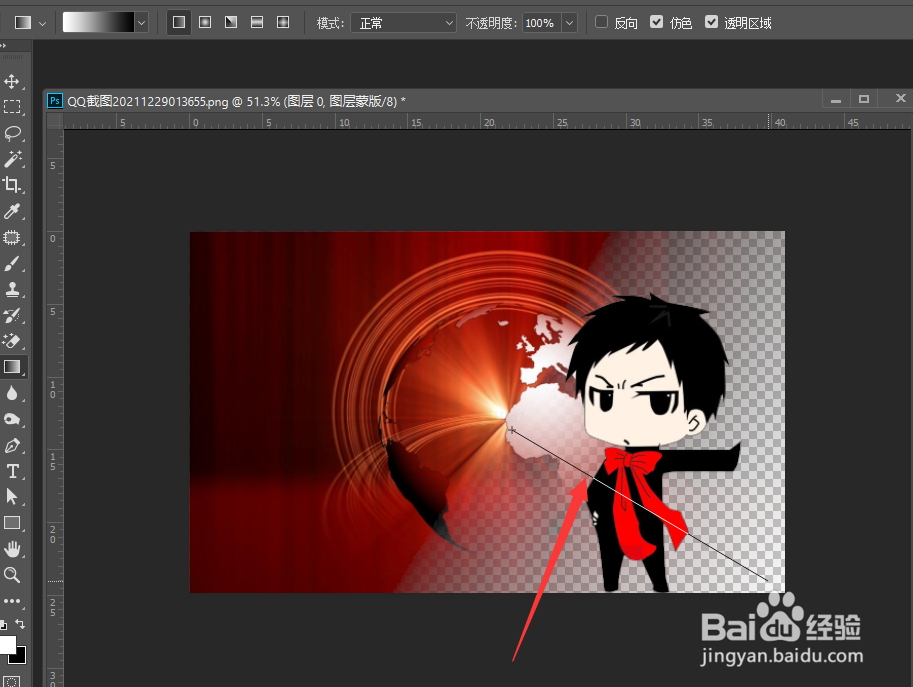This screenshot has height=687, width=913.
Task: Select the Healing Brush patch tool
Action: pos(12,238)
